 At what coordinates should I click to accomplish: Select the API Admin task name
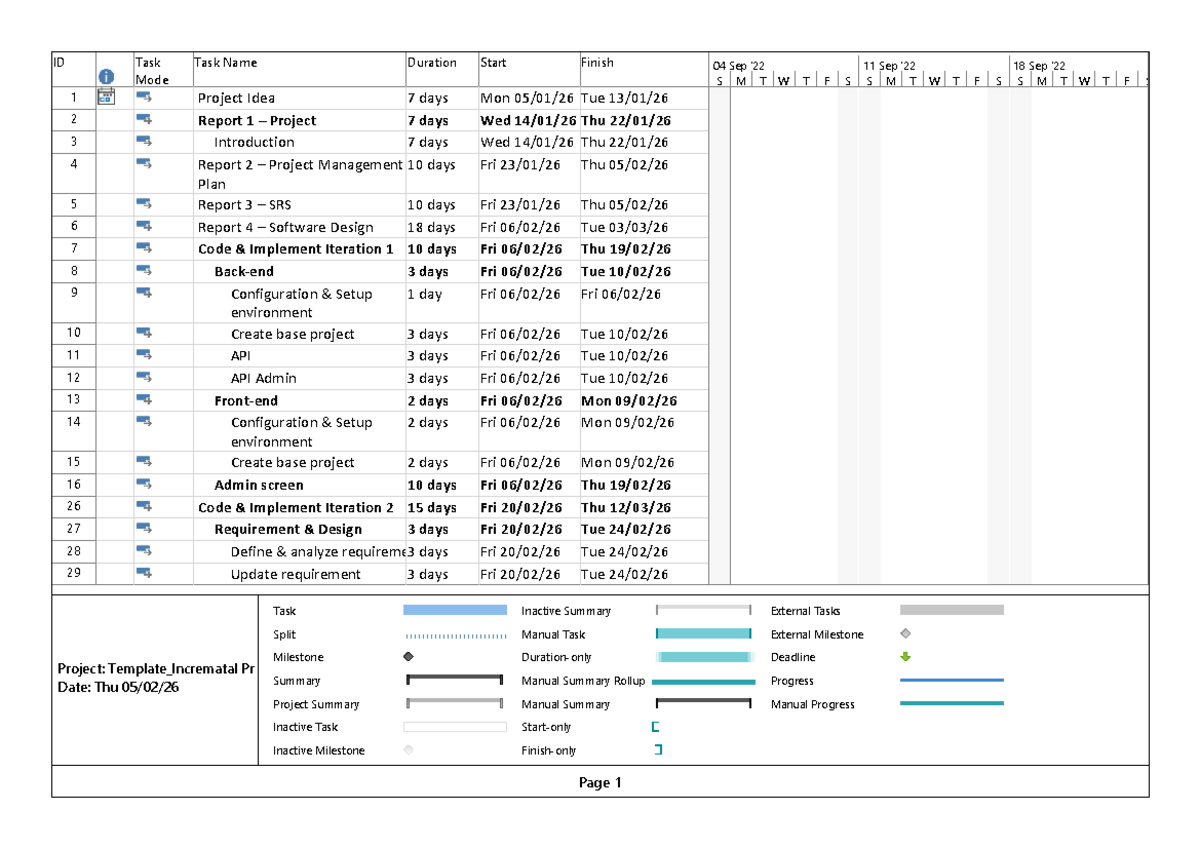tap(263, 378)
